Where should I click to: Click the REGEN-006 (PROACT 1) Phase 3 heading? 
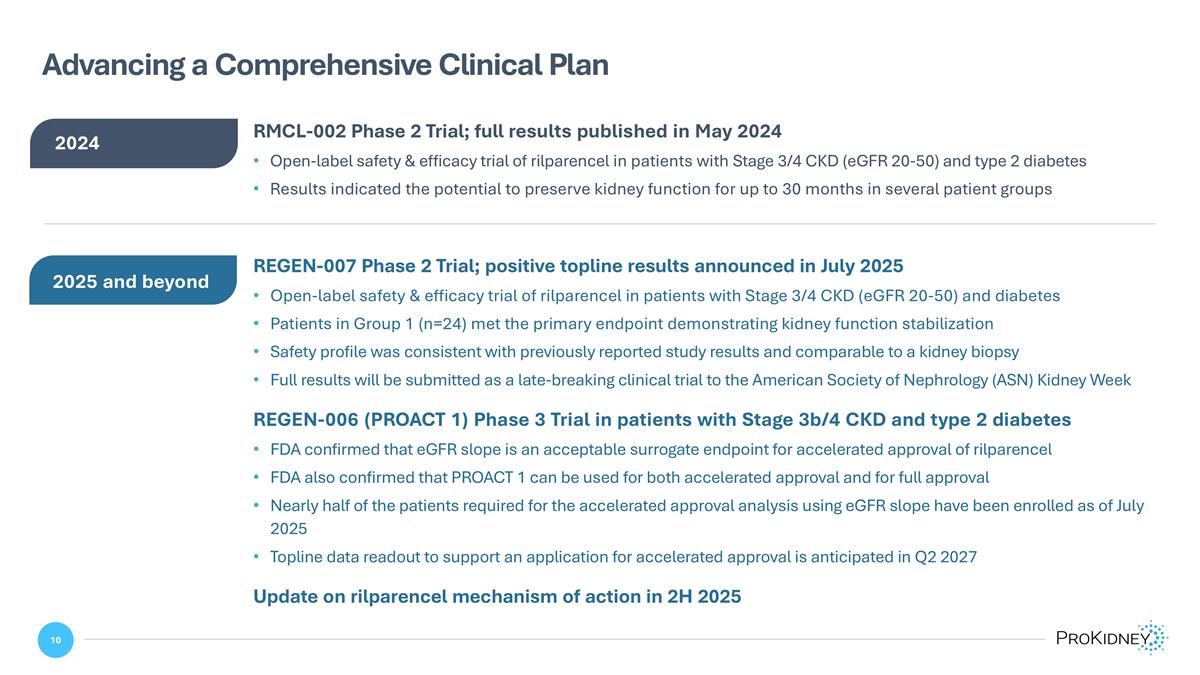tap(662, 419)
